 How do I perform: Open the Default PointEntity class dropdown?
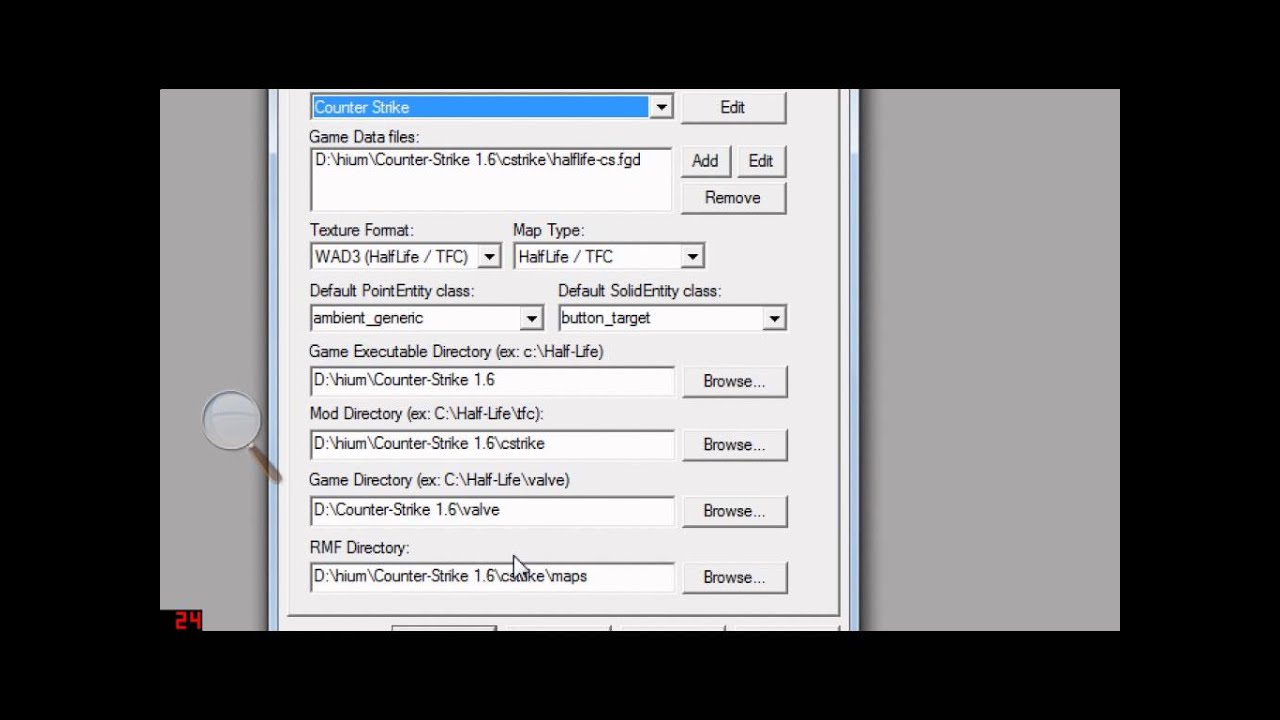coord(531,318)
